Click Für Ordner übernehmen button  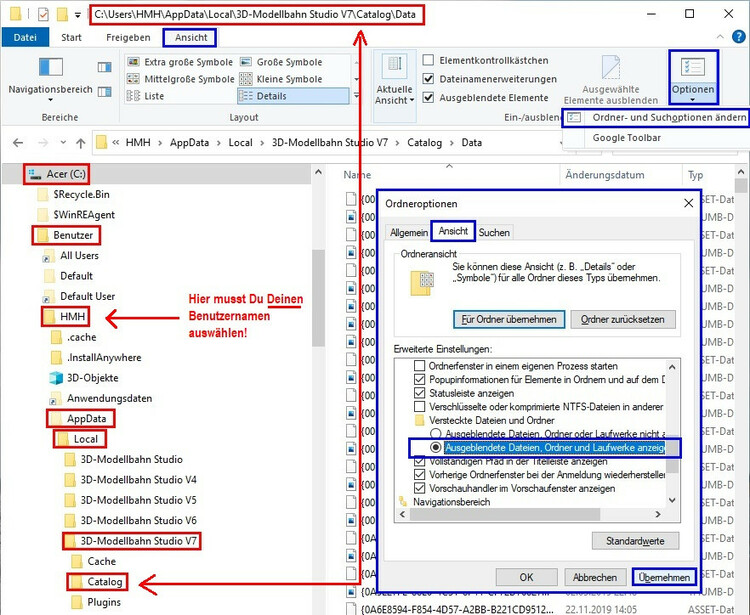(509, 319)
